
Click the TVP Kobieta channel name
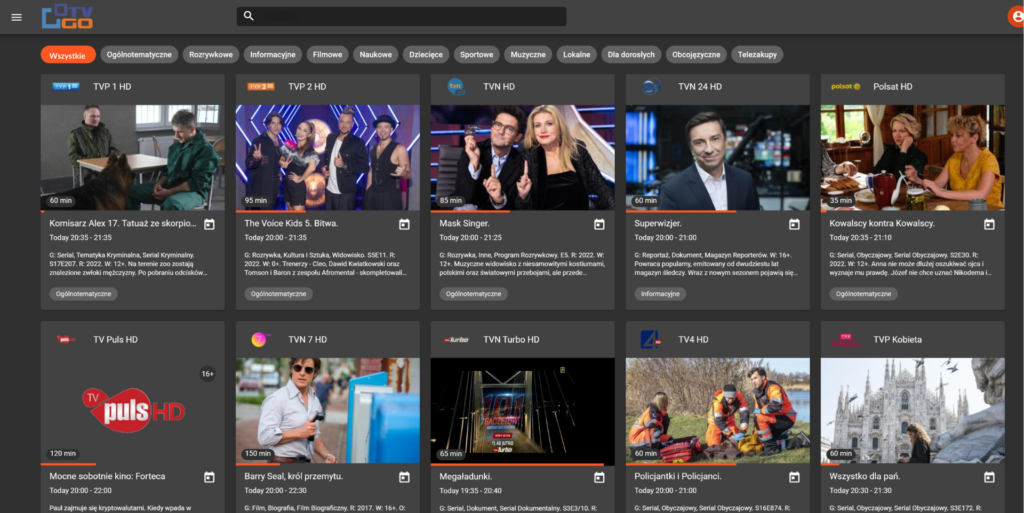point(897,339)
